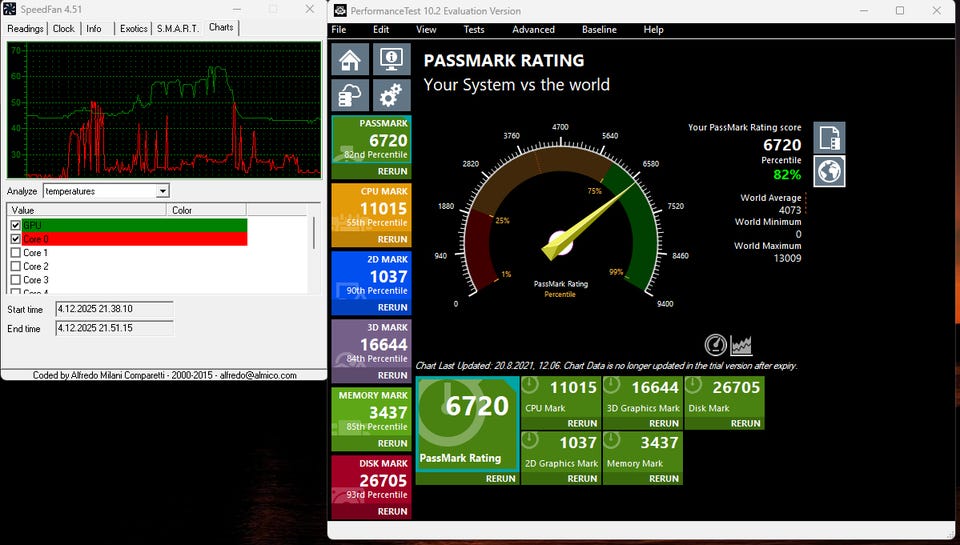Open the Baseline menu
The height and width of the screenshot is (545, 960).
coord(599,29)
